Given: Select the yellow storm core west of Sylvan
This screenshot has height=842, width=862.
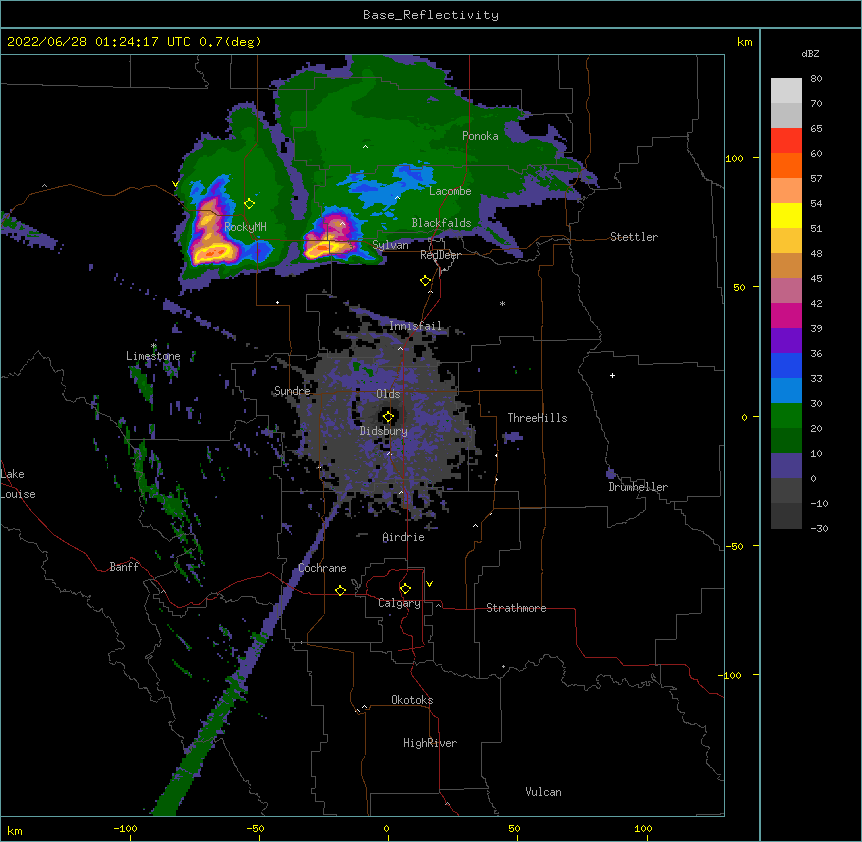Looking at the screenshot, I should (322, 250).
